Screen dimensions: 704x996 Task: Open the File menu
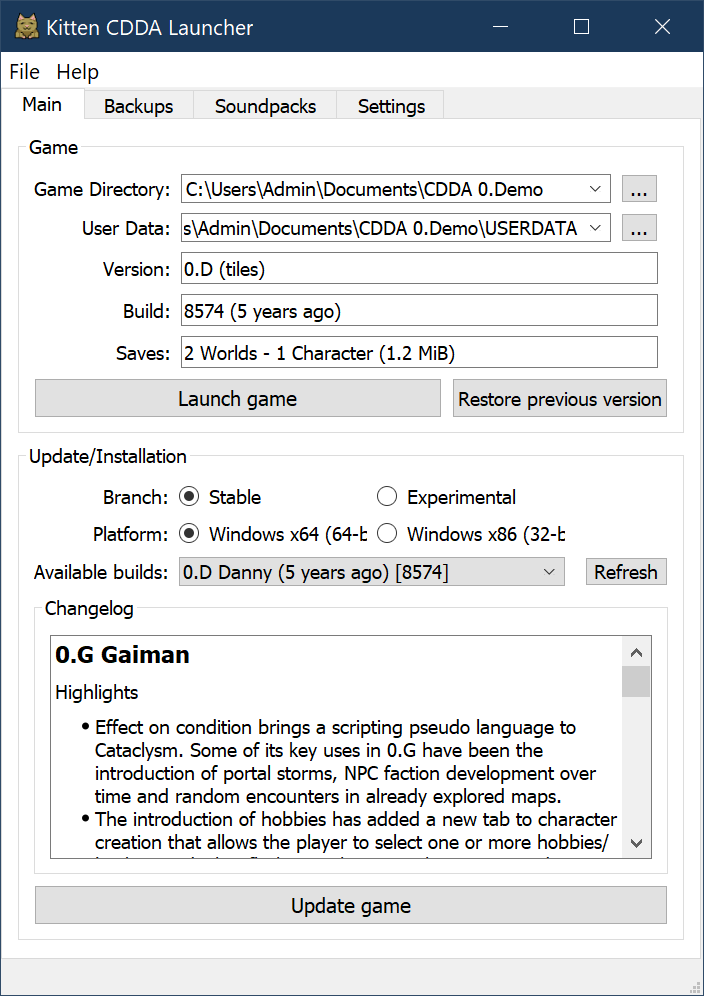click(24, 72)
